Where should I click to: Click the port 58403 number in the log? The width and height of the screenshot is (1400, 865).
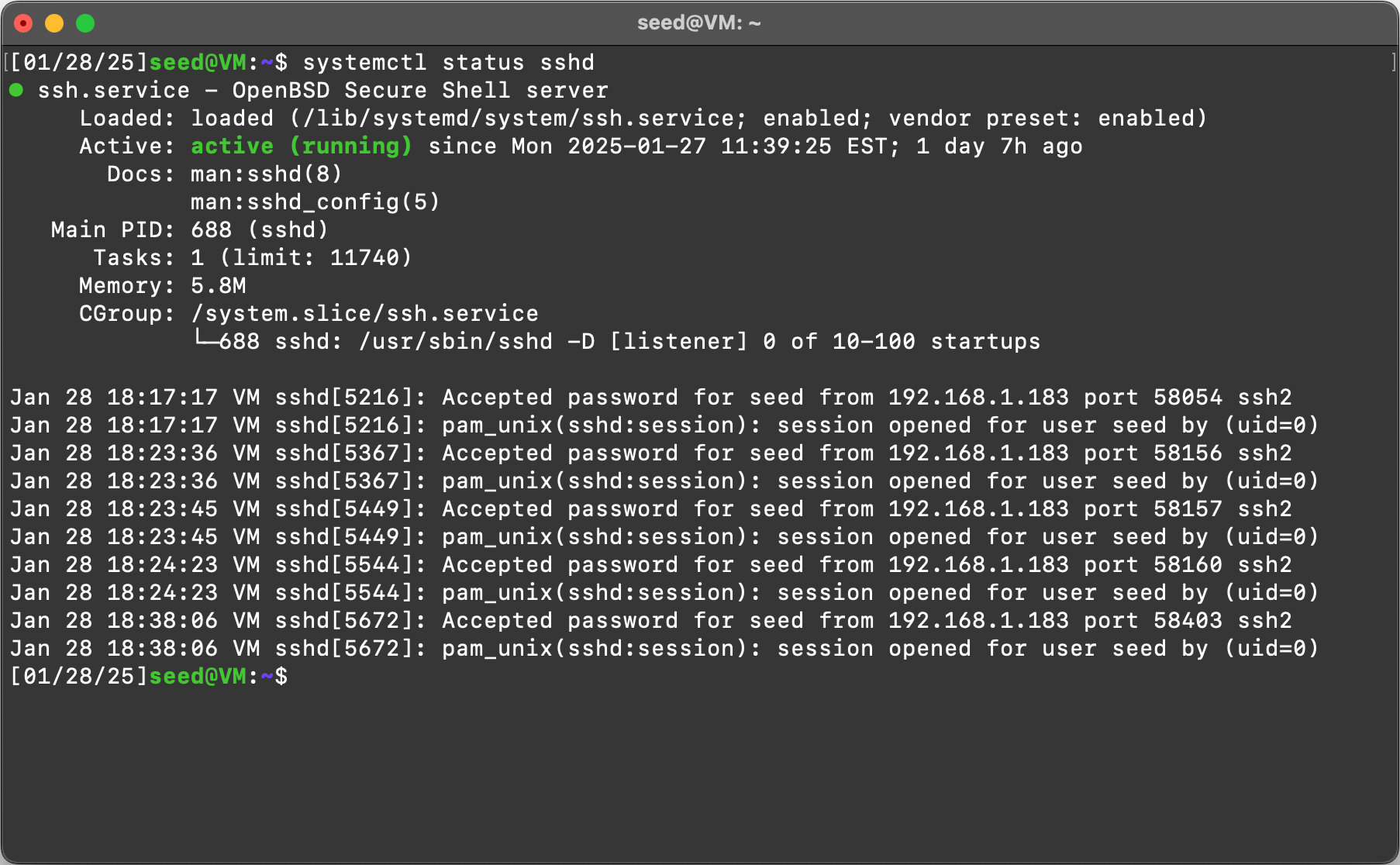pos(1187,620)
